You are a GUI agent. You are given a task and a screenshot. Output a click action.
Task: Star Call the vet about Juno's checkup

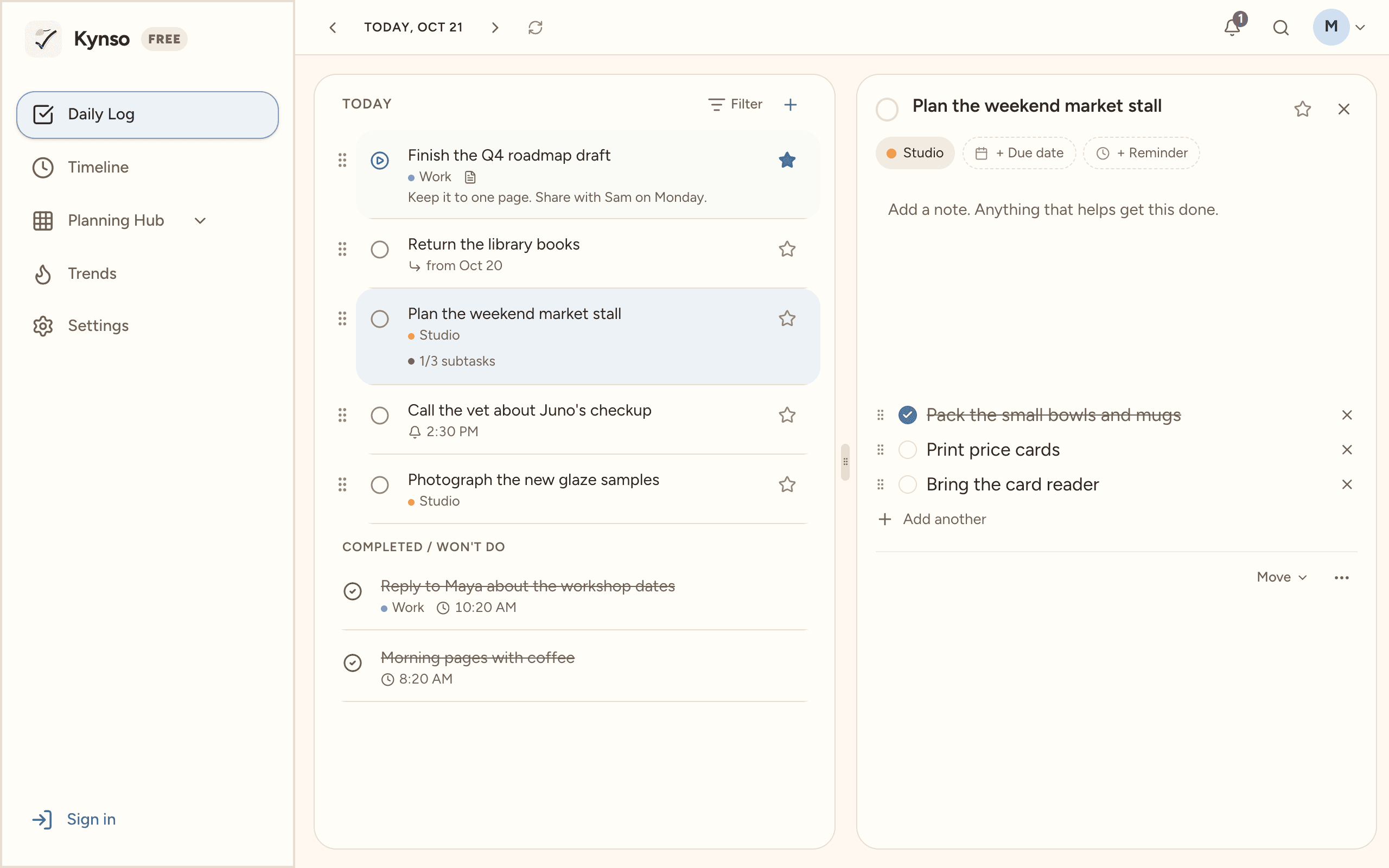coord(787,415)
